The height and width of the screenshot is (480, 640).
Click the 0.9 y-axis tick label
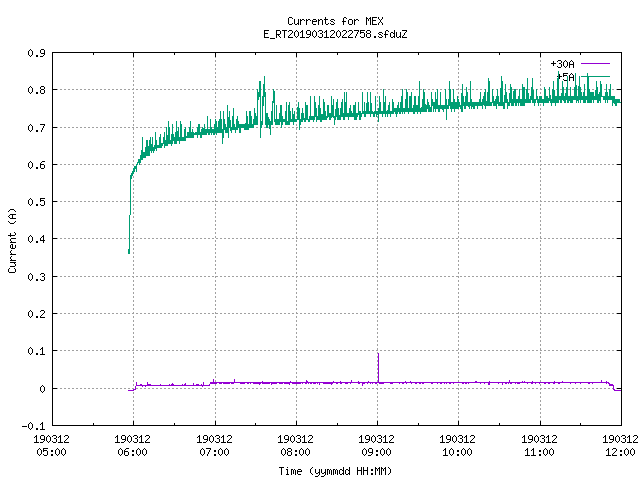(36, 53)
